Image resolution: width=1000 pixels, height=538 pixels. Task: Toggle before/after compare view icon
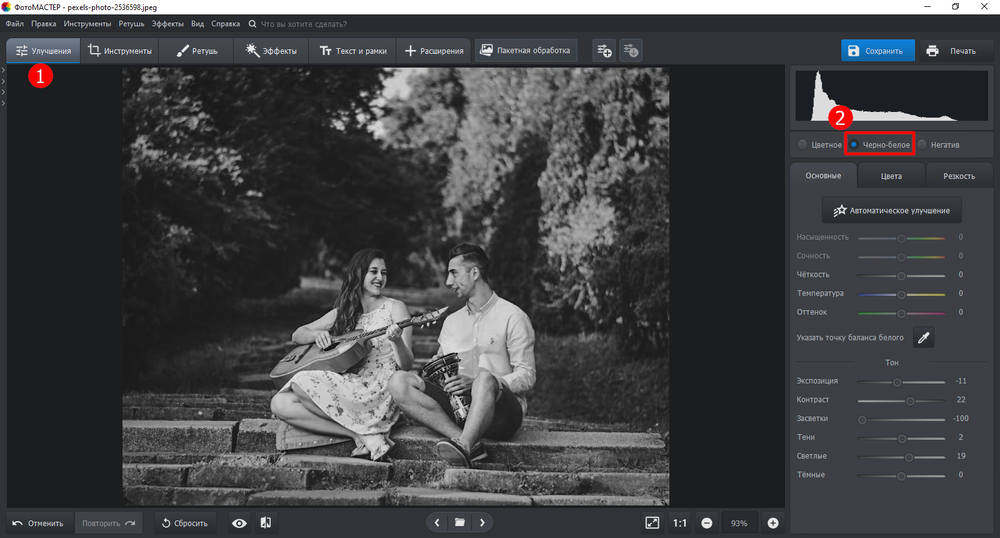click(266, 523)
